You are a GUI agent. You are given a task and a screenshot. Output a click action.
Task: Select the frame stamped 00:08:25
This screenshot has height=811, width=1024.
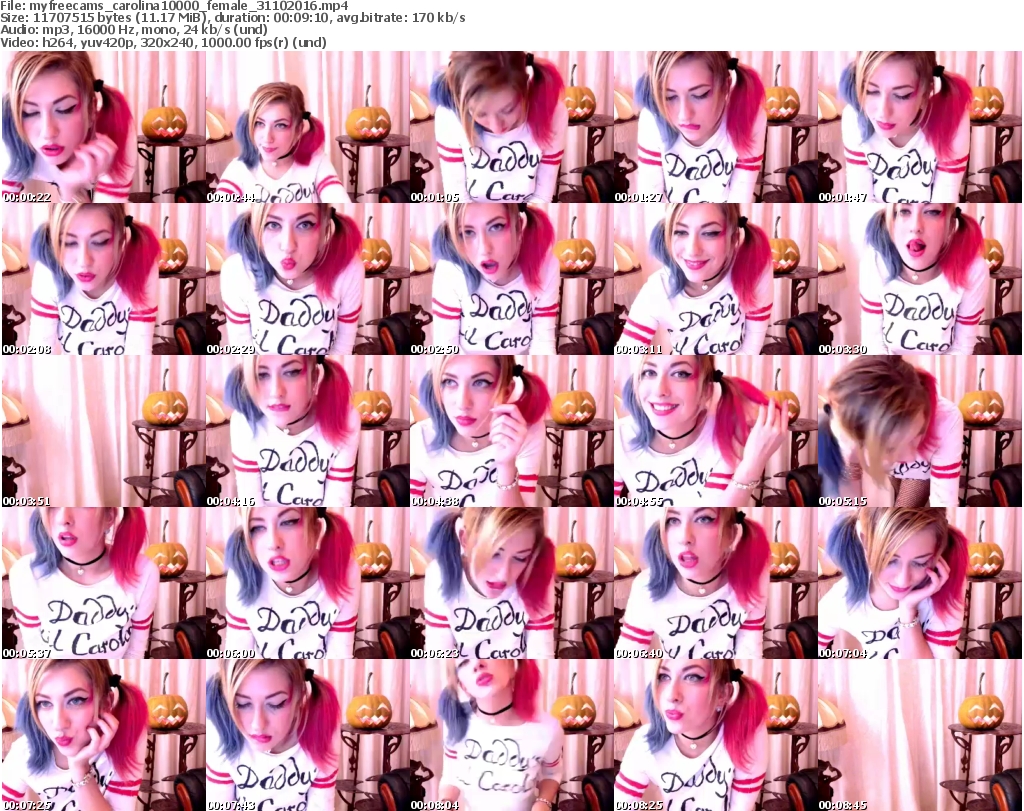pos(715,735)
